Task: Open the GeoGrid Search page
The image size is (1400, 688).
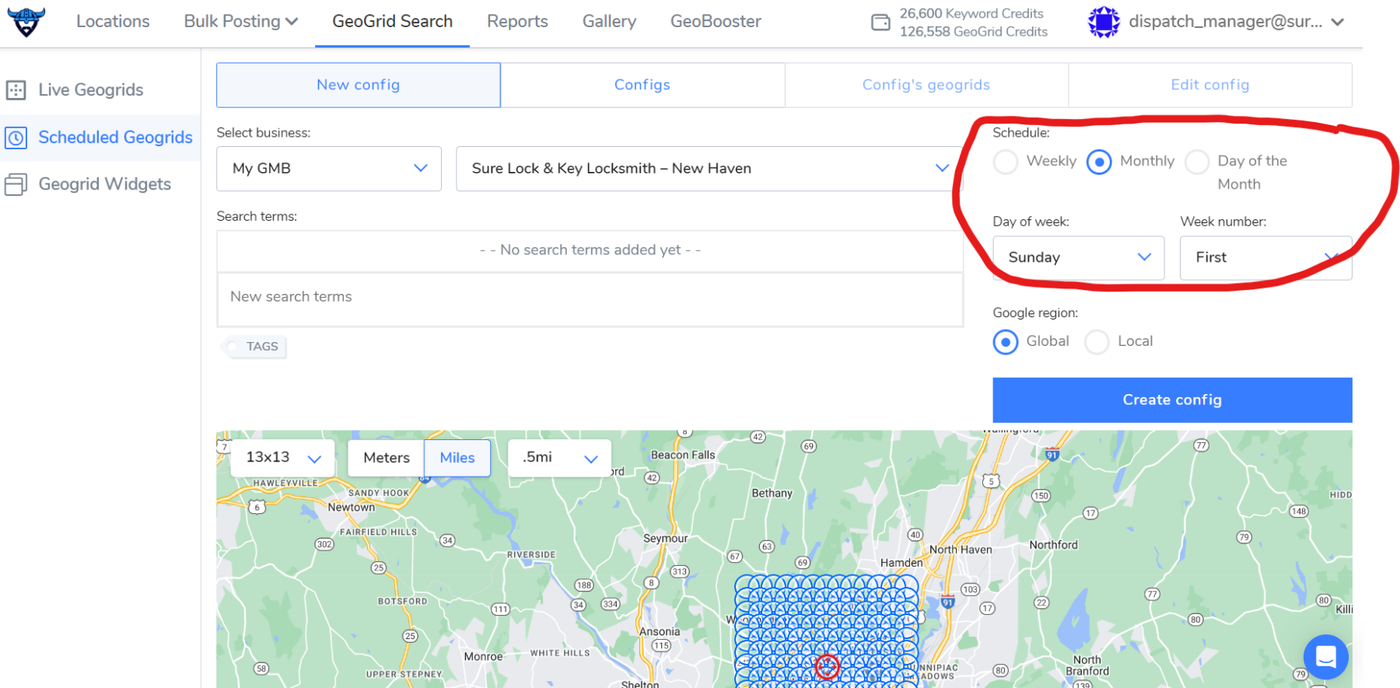Action: 392,22
